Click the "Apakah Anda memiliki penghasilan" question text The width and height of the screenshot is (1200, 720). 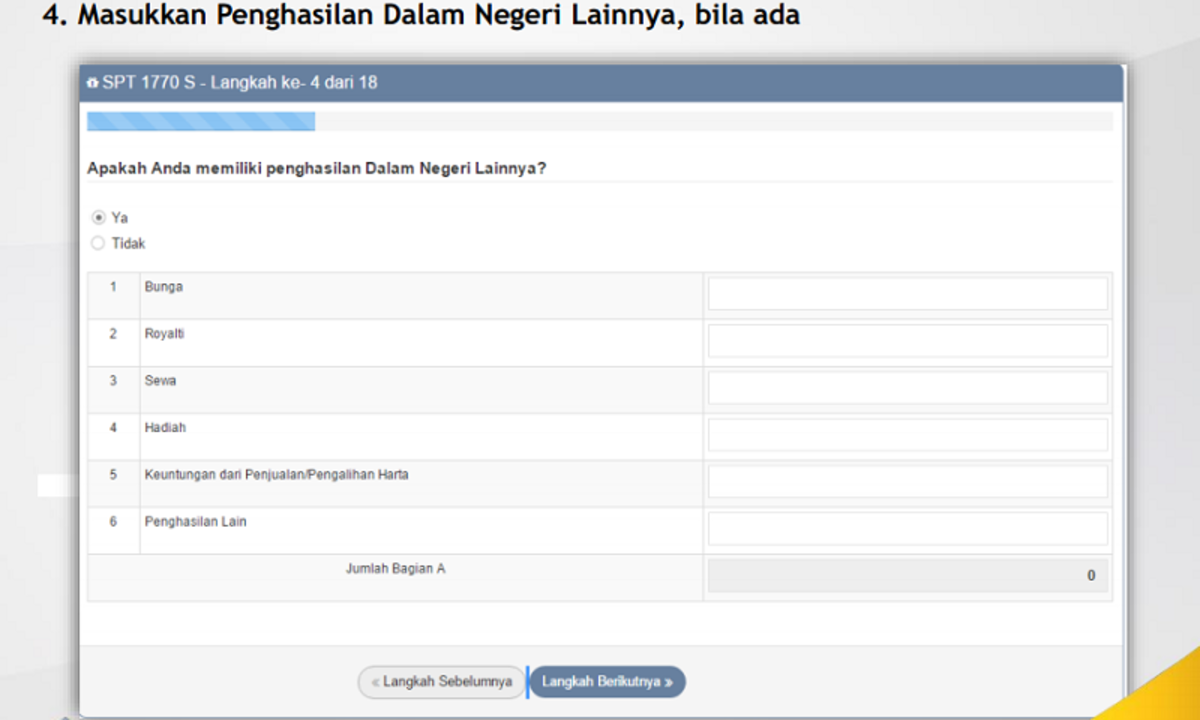pyautogui.click(x=316, y=168)
